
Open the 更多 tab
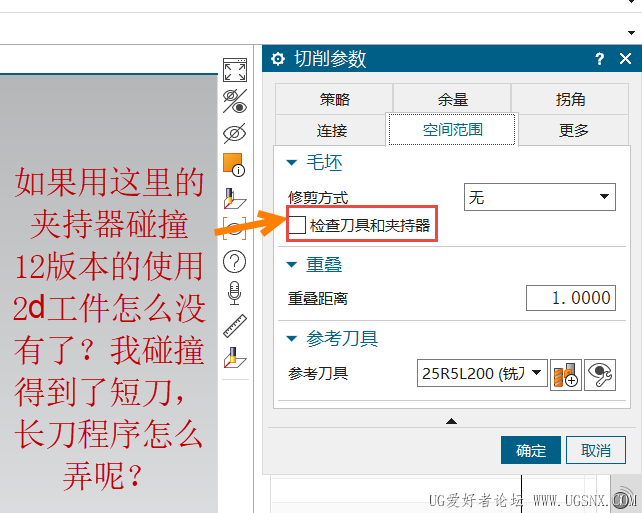tap(574, 130)
